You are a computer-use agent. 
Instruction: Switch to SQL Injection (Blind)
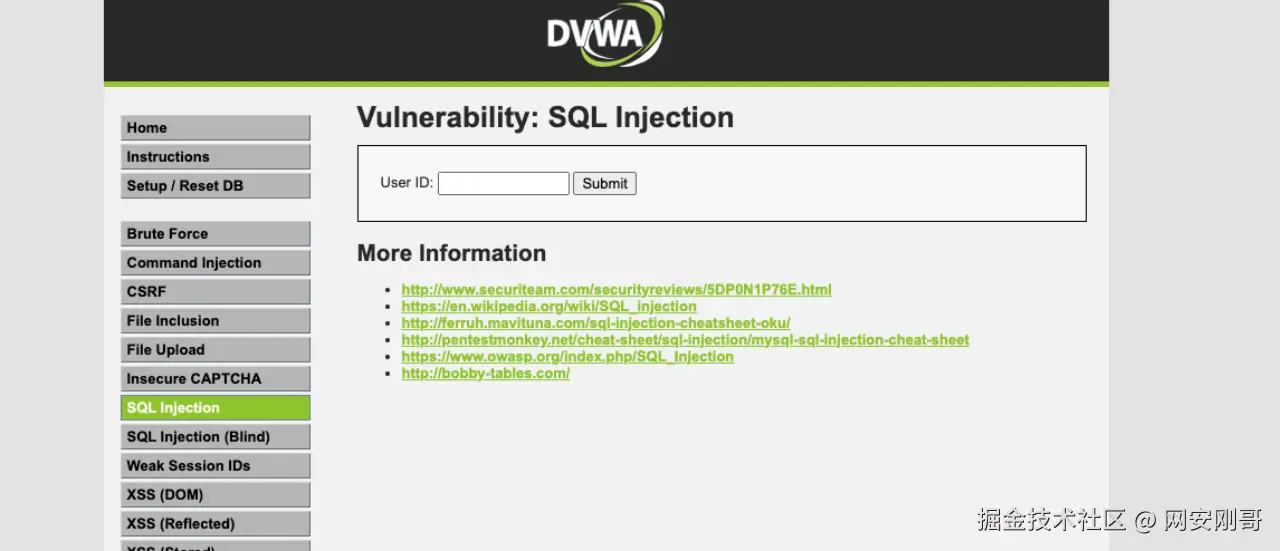point(215,437)
